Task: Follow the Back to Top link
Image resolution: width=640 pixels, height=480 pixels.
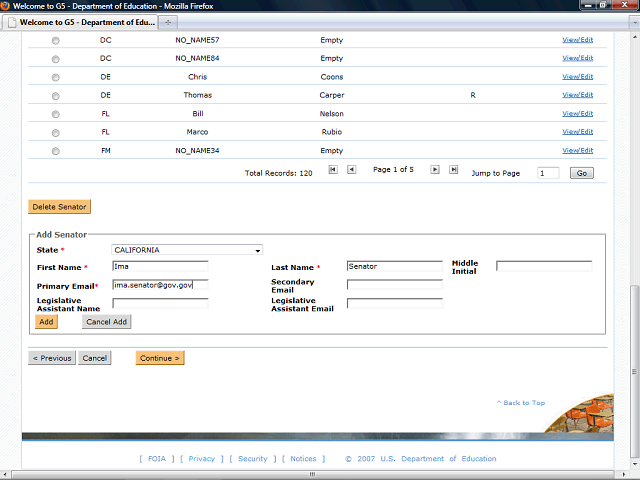Action: 520,403
